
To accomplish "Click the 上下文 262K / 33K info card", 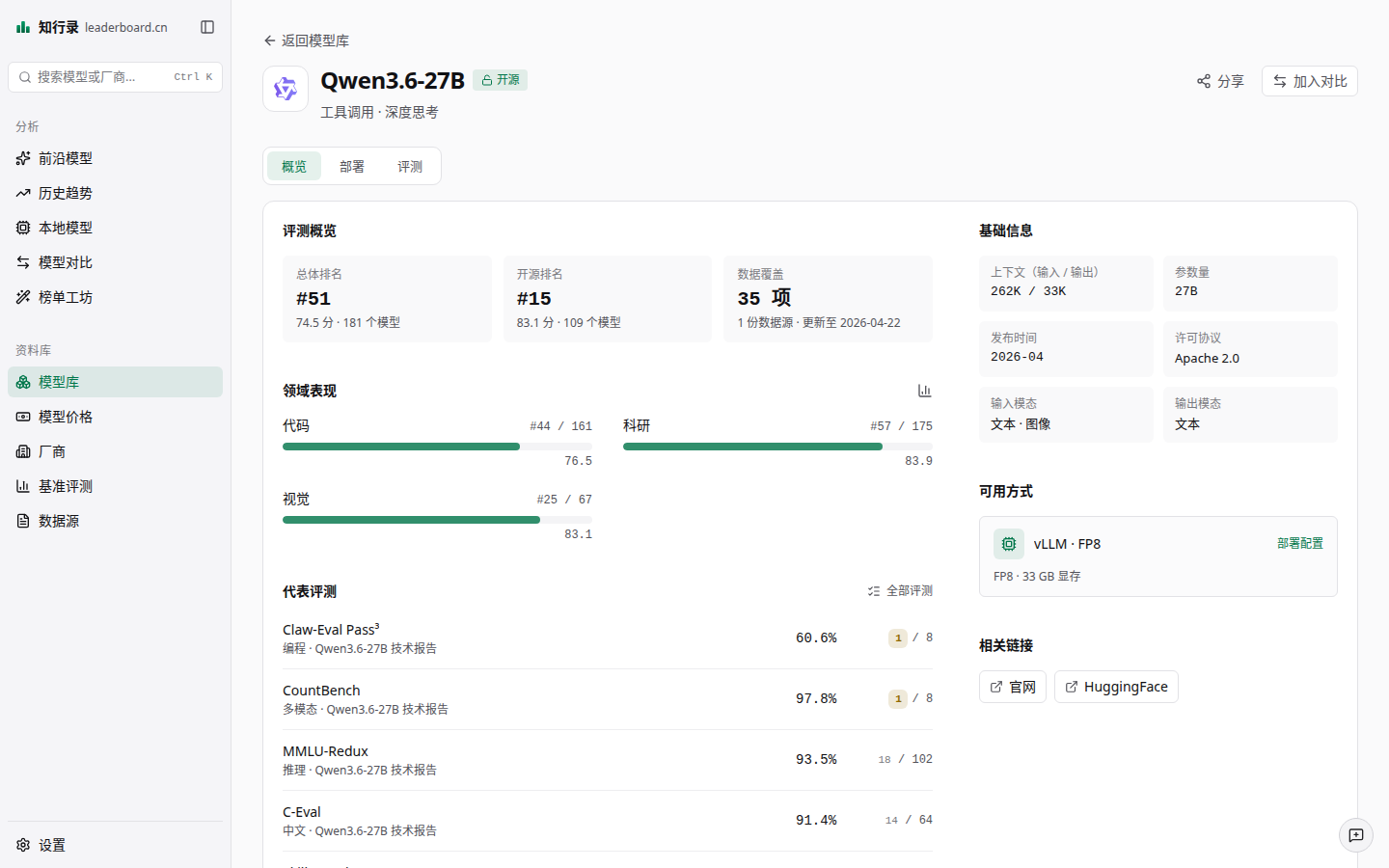I will [x=1066, y=283].
